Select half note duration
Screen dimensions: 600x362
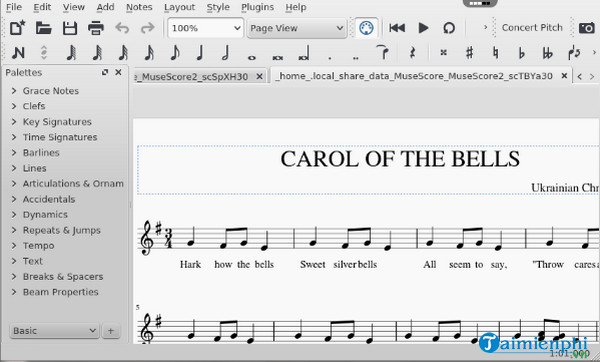click(x=225, y=53)
